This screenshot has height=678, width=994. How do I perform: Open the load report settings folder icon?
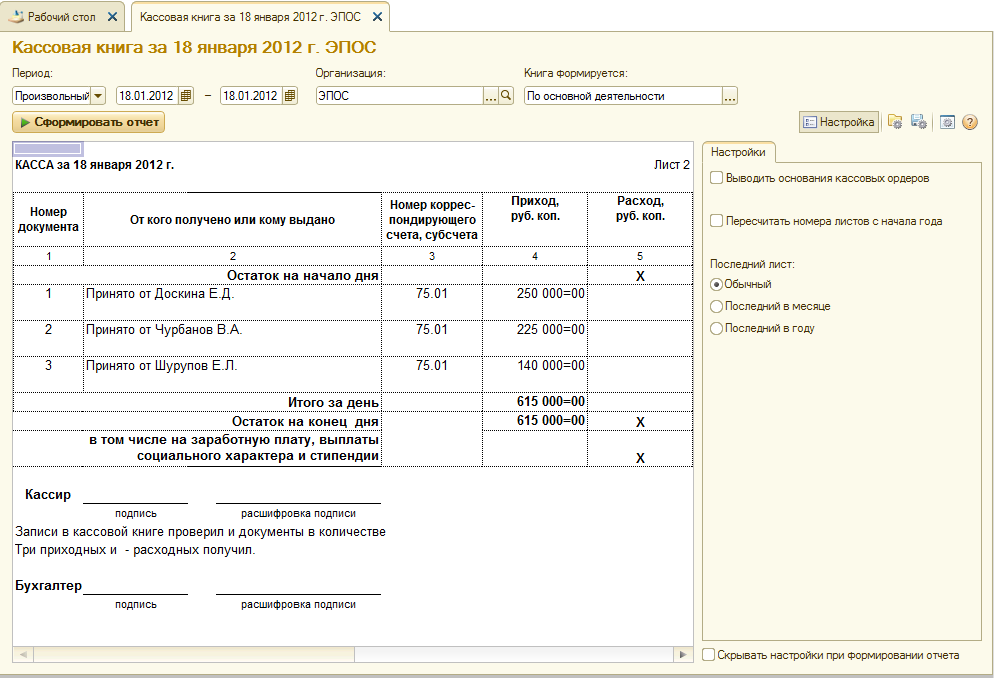tap(895, 122)
